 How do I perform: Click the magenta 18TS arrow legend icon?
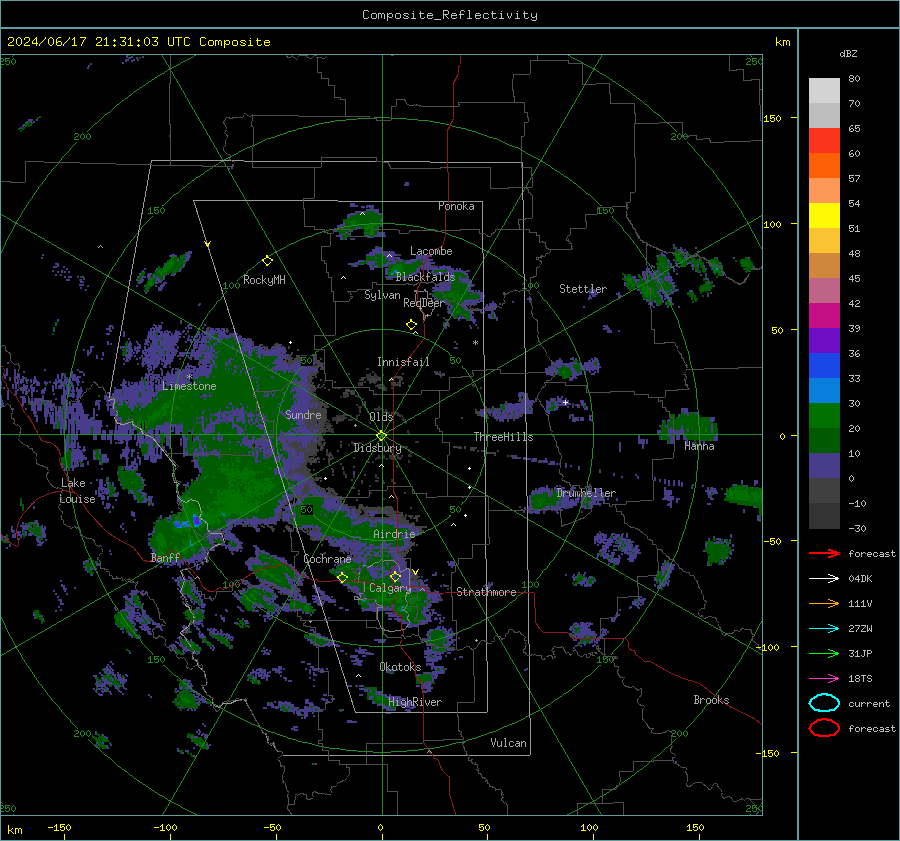(824, 679)
